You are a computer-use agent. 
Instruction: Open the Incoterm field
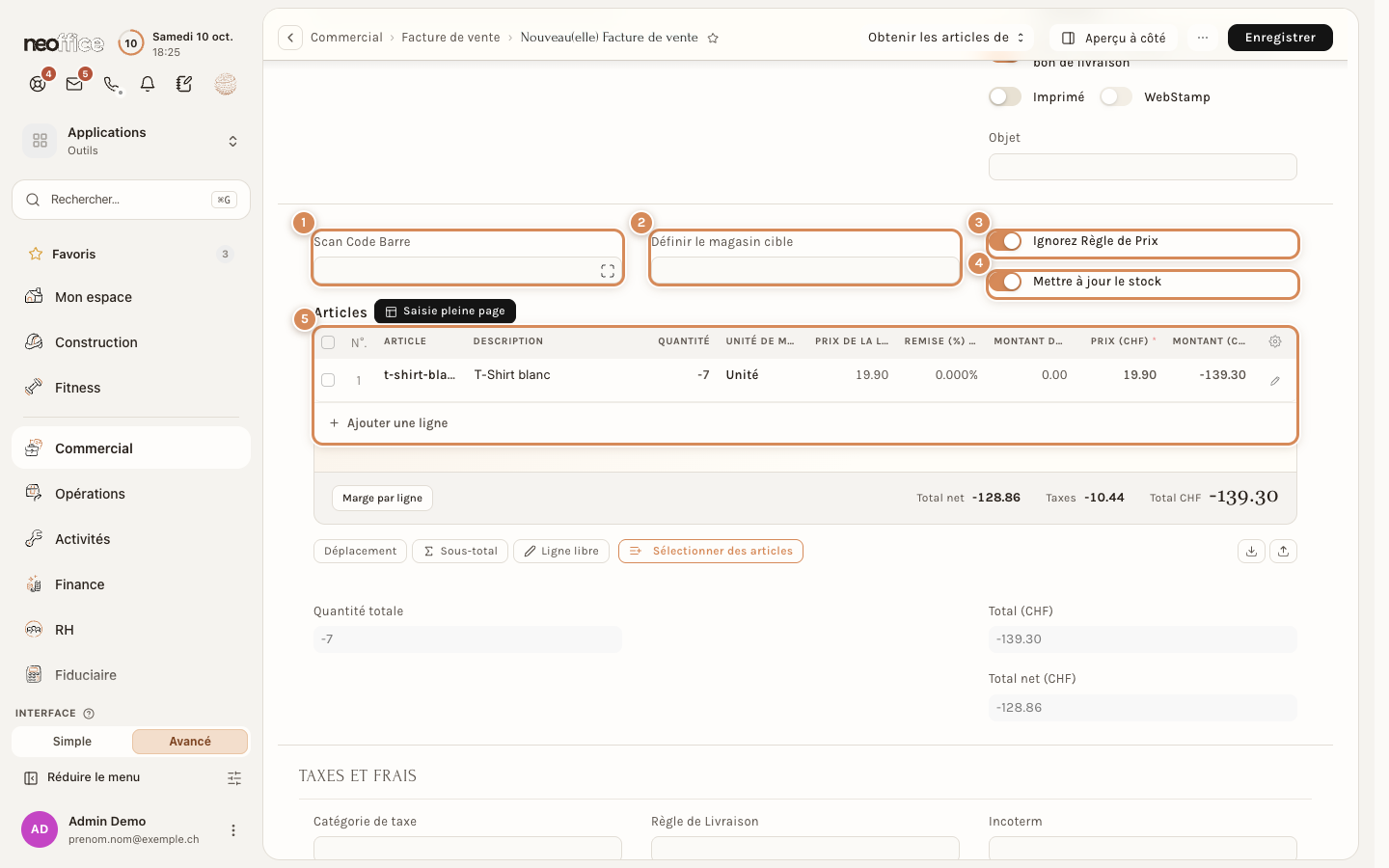pyautogui.click(x=1143, y=848)
